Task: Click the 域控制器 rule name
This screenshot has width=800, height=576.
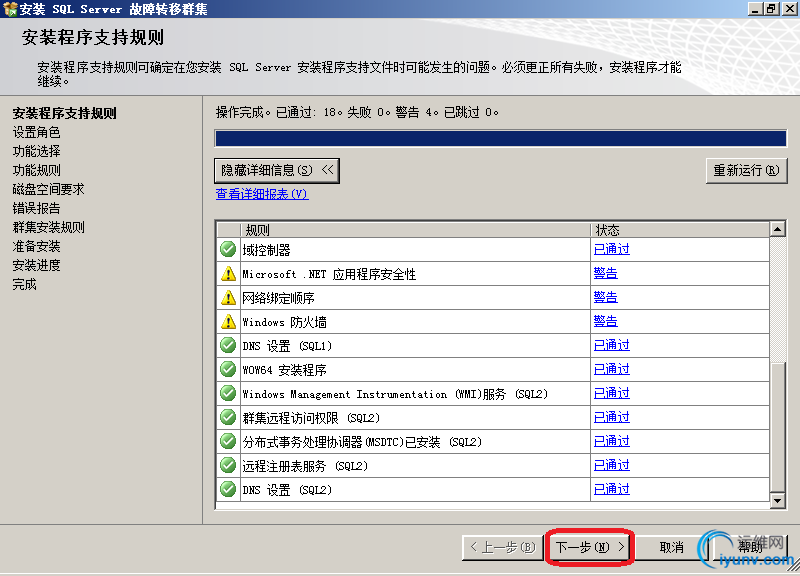Action: pos(266,250)
